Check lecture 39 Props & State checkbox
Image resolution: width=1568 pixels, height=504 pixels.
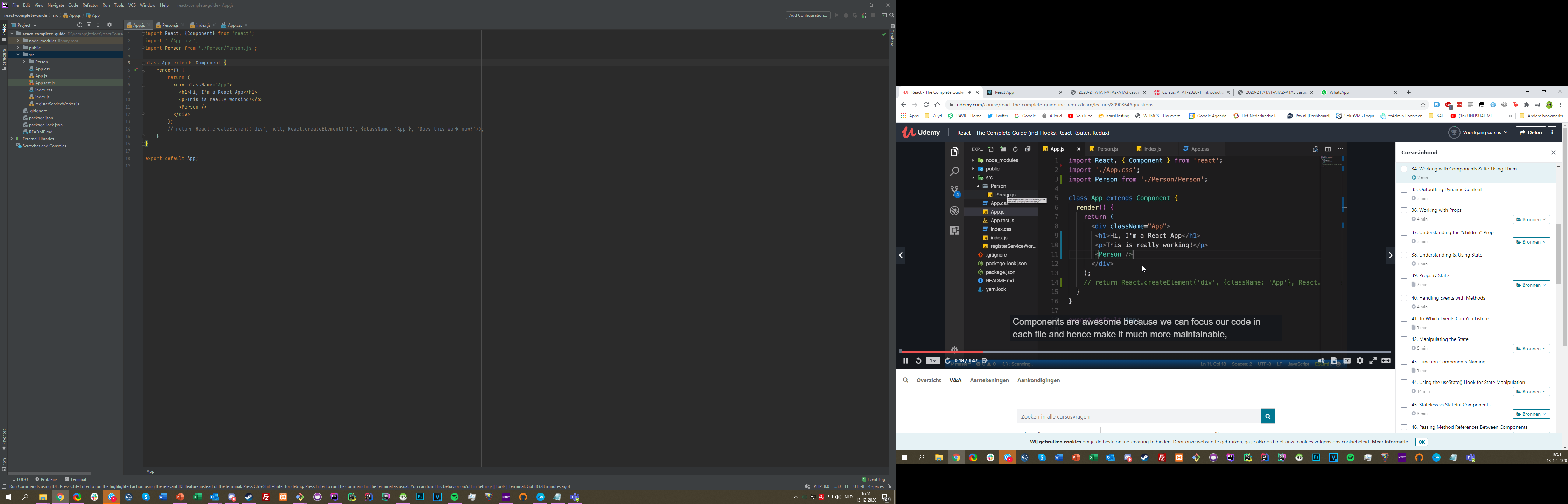click(x=1403, y=276)
